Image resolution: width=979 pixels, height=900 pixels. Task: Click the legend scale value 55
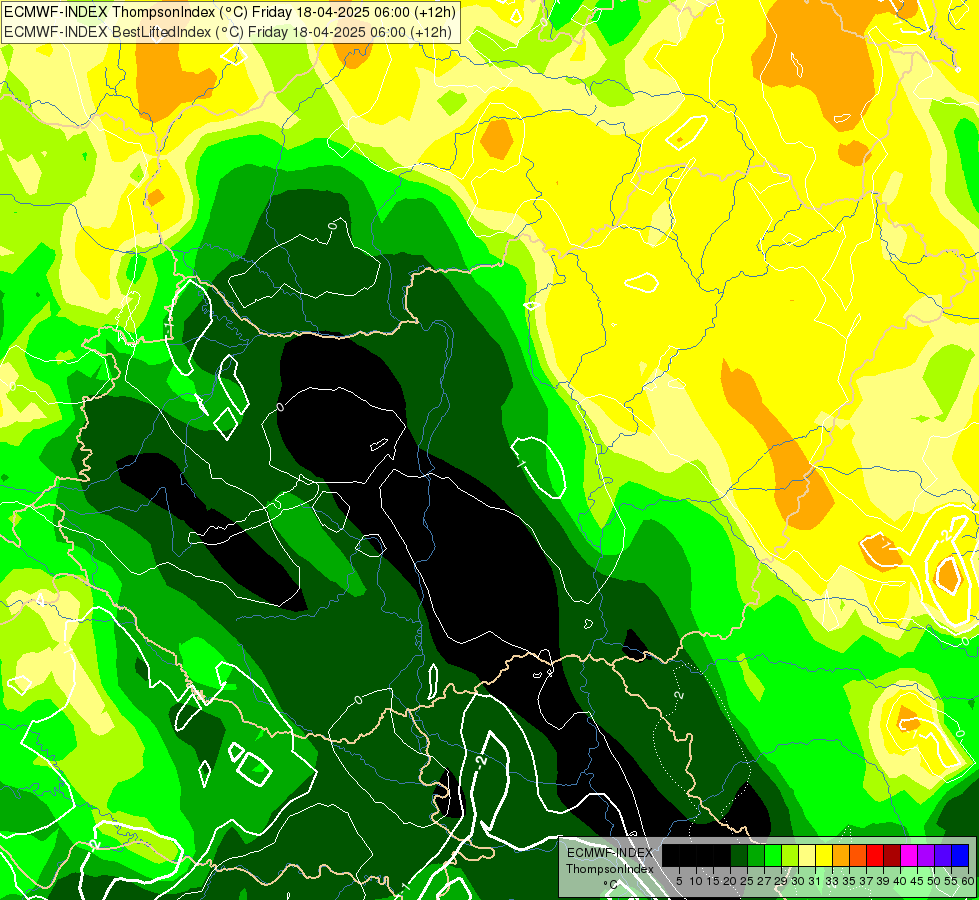pos(951,881)
